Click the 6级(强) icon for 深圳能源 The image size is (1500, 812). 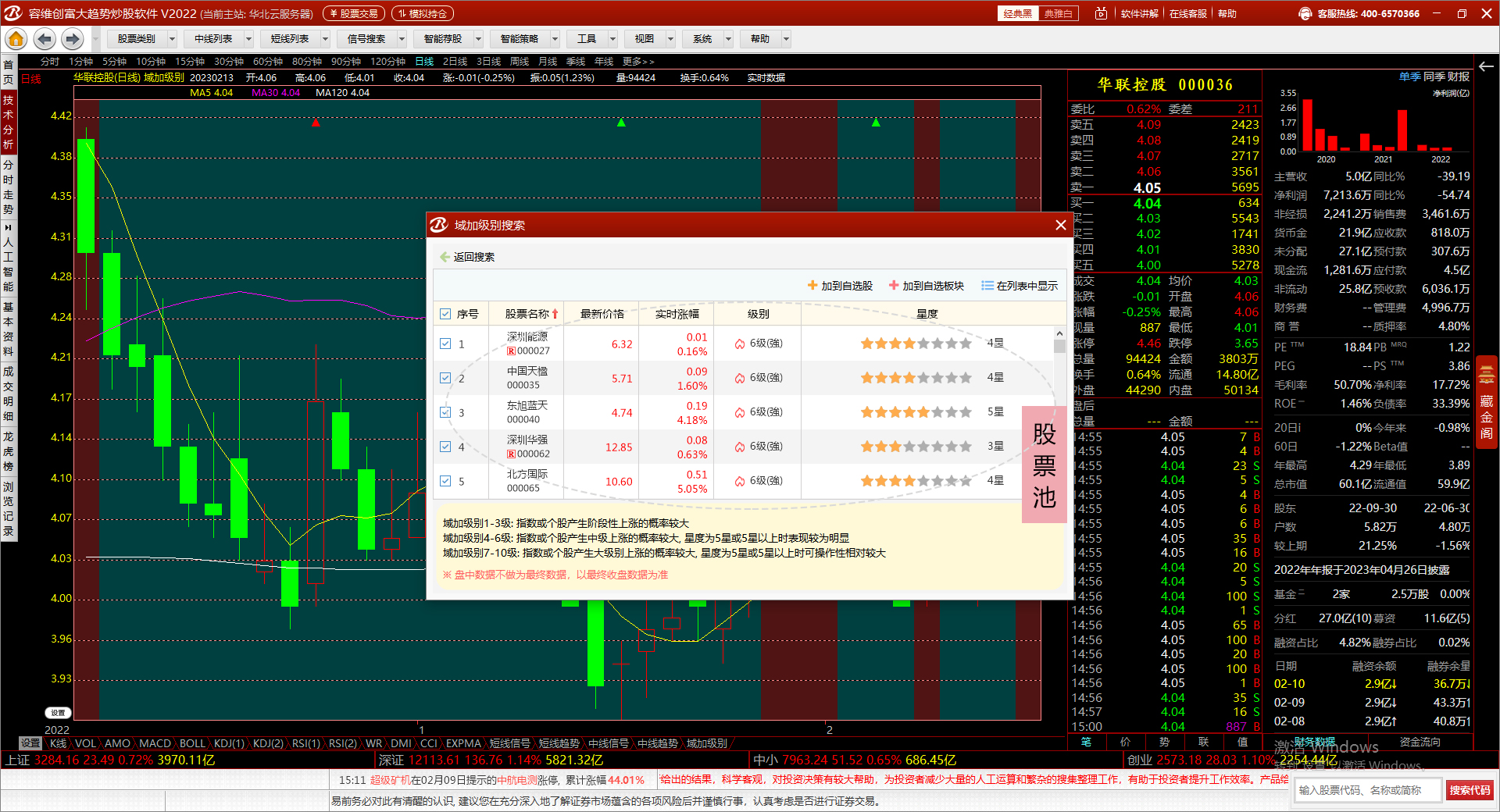point(739,344)
